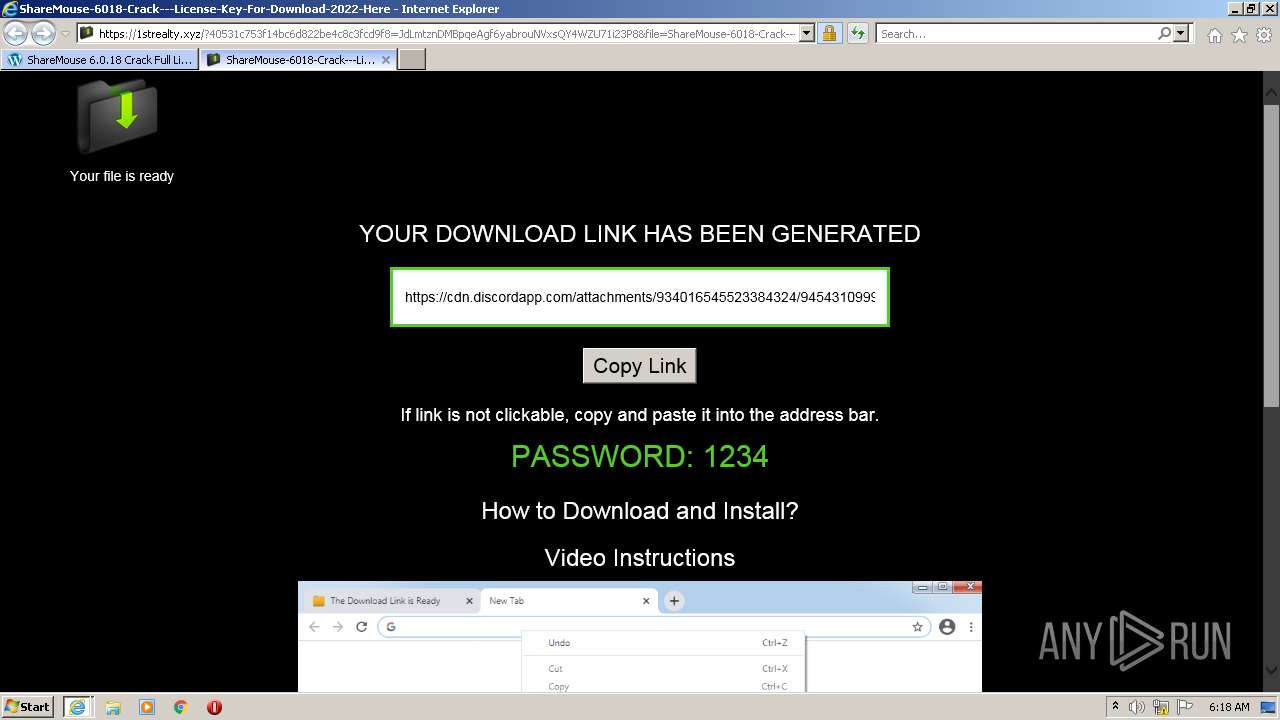The width and height of the screenshot is (1280, 720).
Task: Open the search provider dropdown arrow
Action: (1182, 34)
